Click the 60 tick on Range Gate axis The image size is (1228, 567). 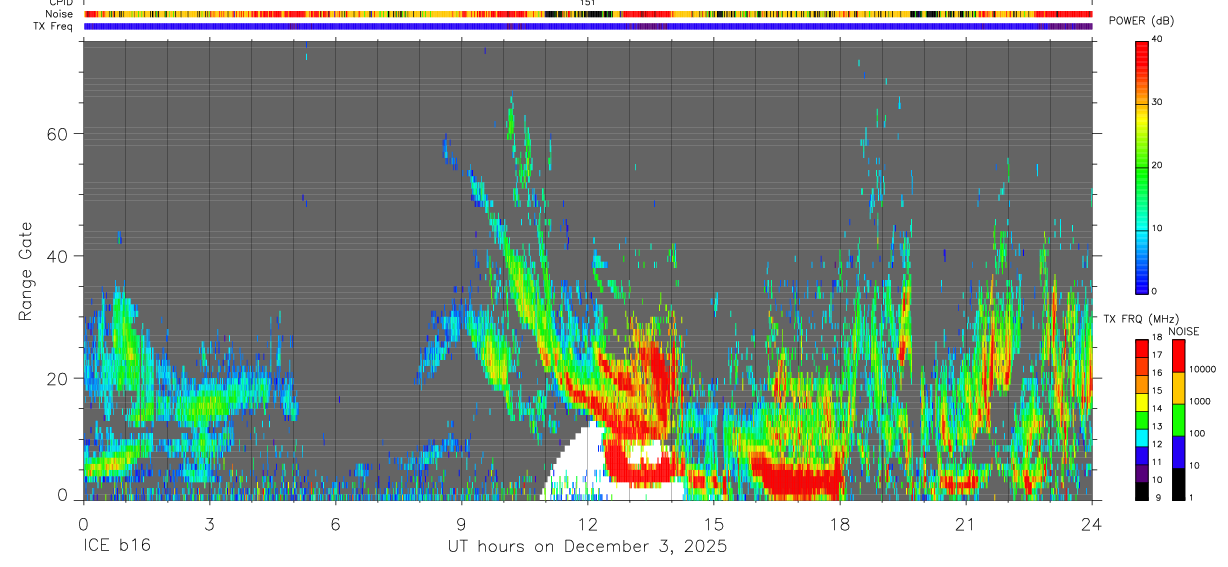coord(60,133)
